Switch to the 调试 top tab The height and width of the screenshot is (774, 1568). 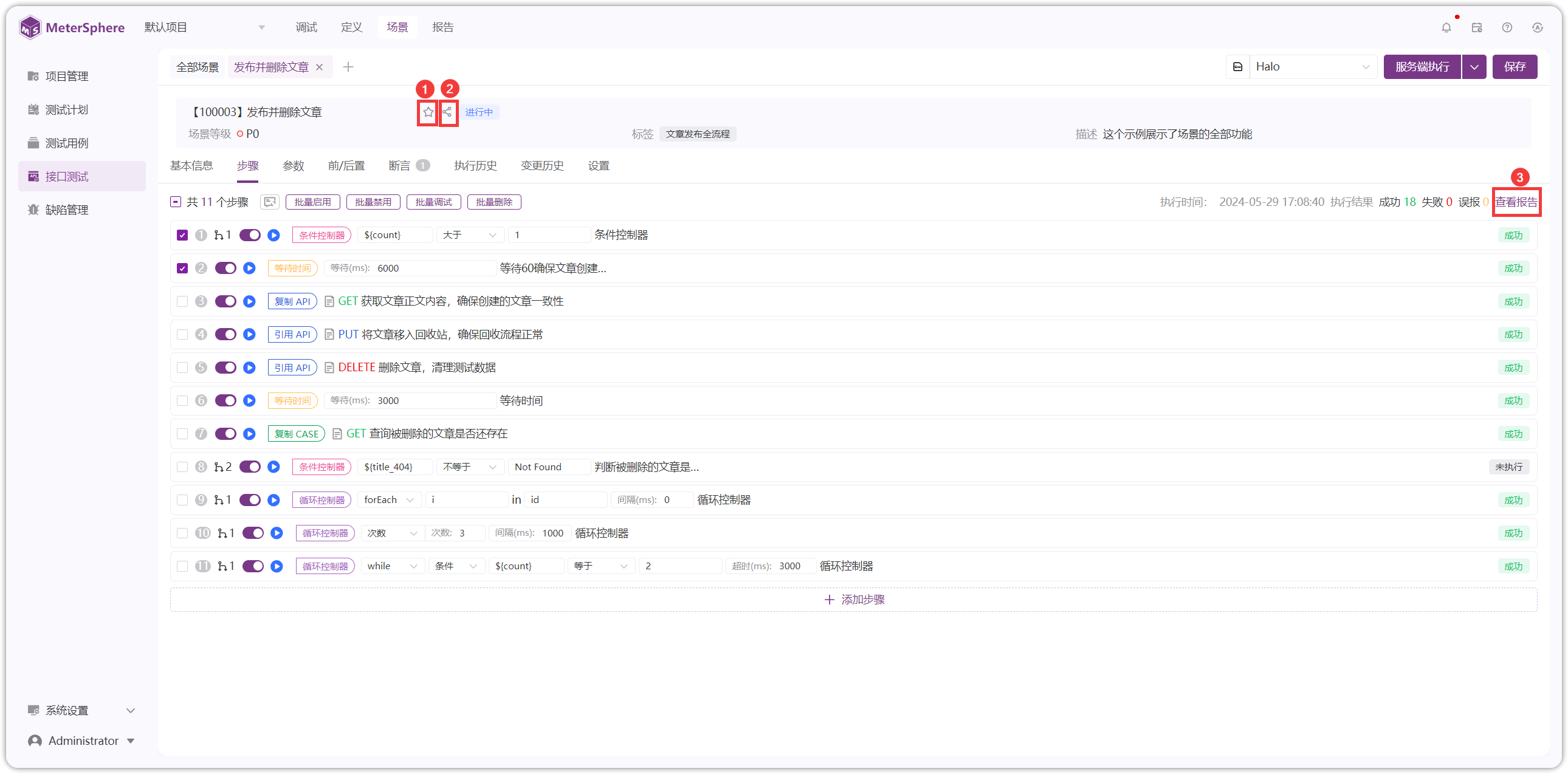pos(306,27)
